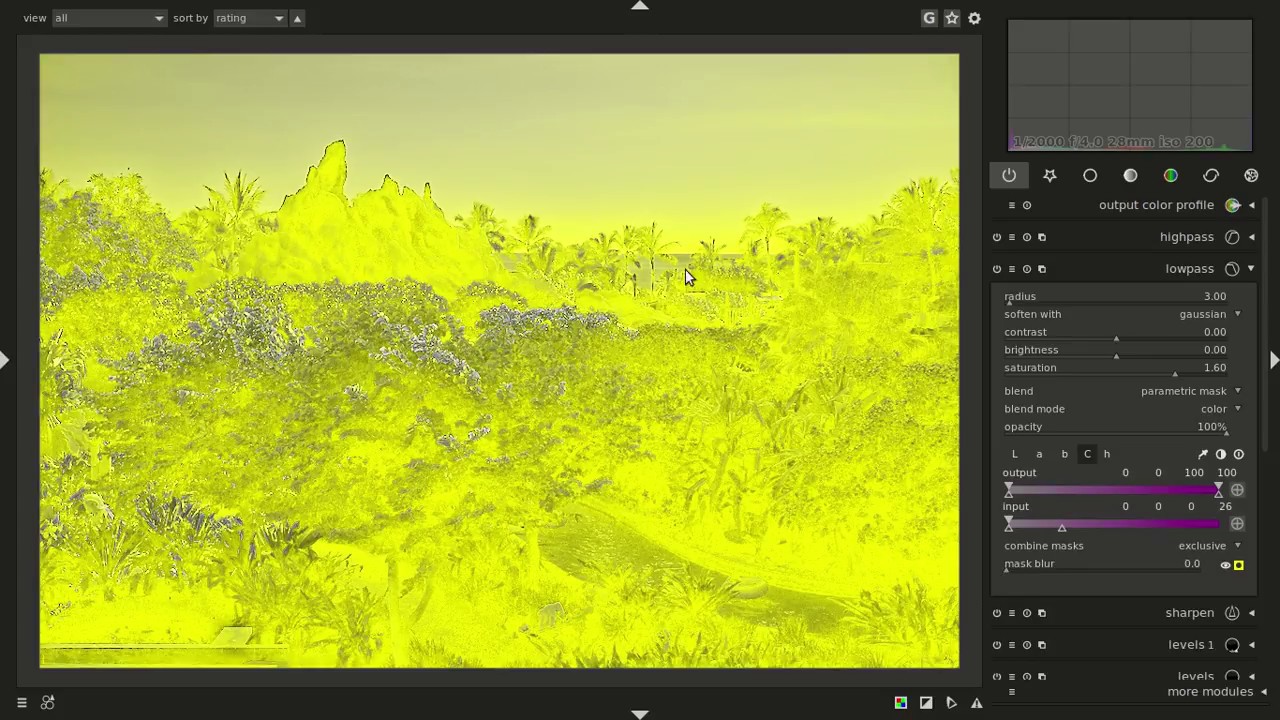Expand the sharpen module arrow
Image resolution: width=1280 pixels, height=720 pixels.
pyautogui.click(x=1251, y=613)
